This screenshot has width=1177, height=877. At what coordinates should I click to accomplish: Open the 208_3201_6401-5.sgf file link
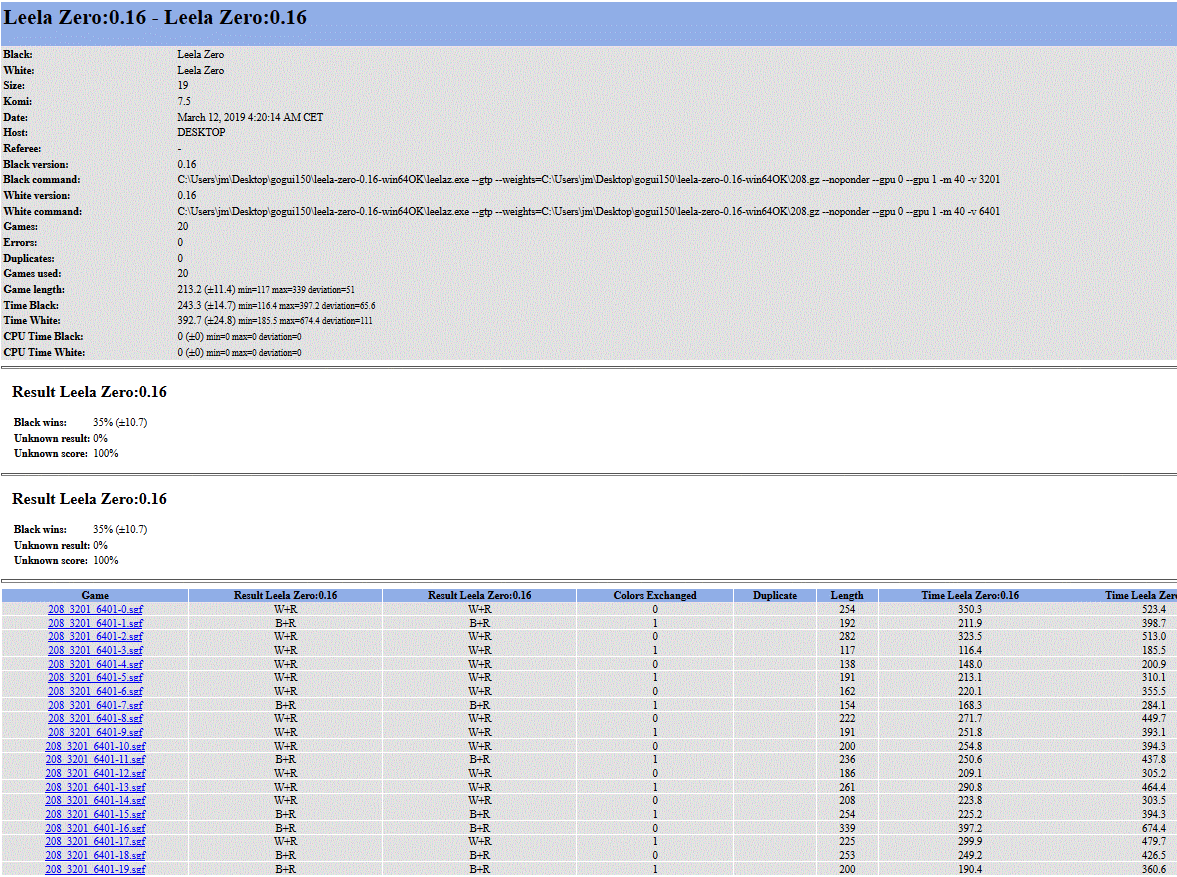coord(95,678)
